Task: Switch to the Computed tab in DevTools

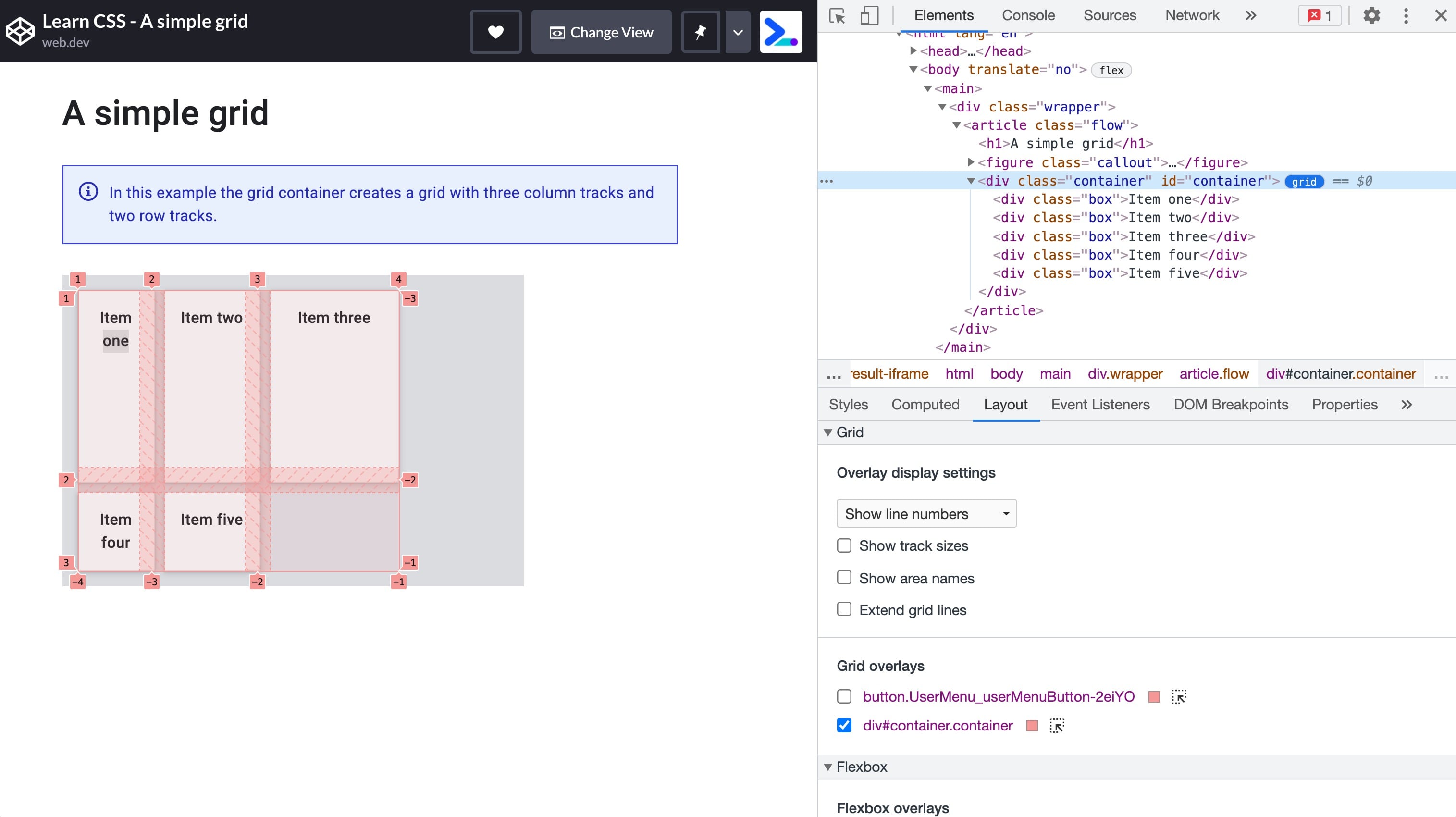Action: pyautogui.click(x=925, y=404)
